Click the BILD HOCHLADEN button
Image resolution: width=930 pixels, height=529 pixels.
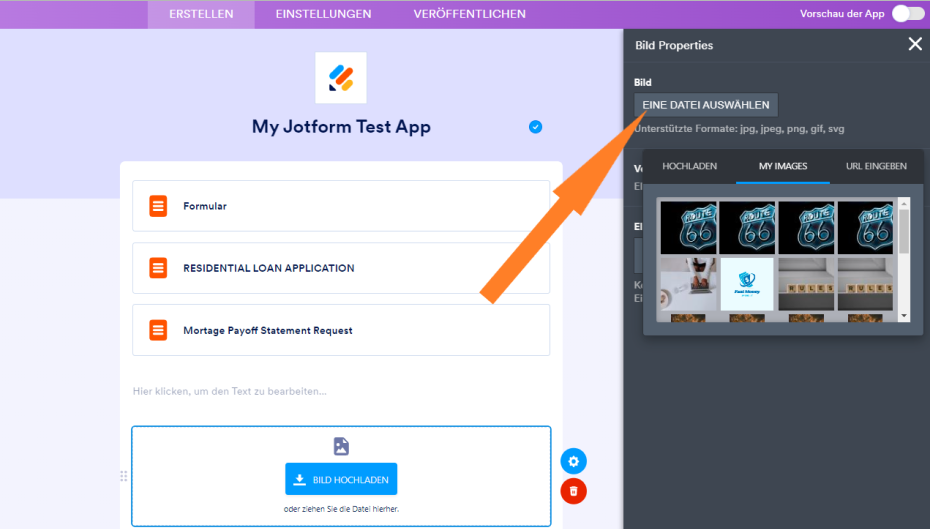pyautogui.click(x=341, y=479)
